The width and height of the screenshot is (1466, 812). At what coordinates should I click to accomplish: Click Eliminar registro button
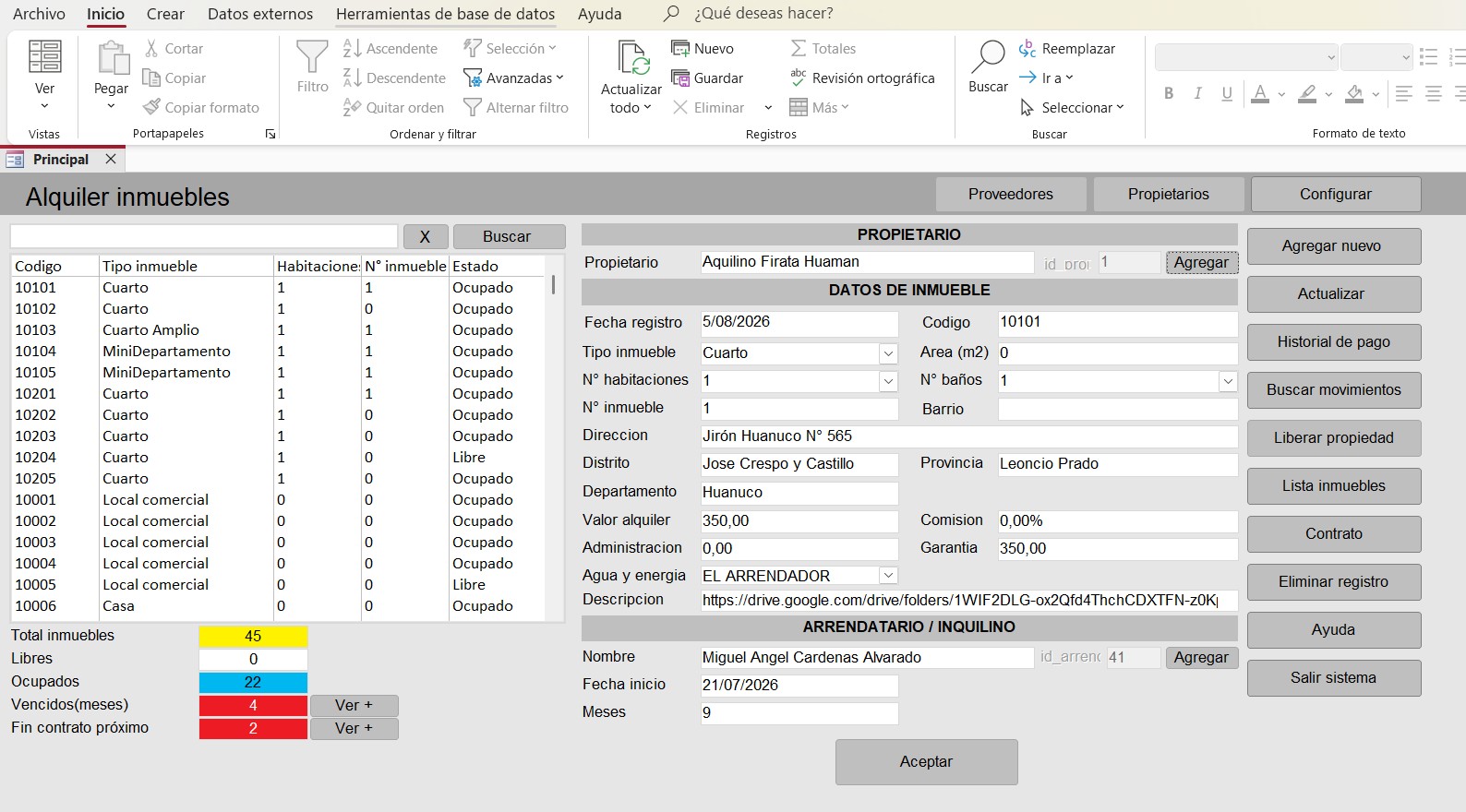(1334, 582)
